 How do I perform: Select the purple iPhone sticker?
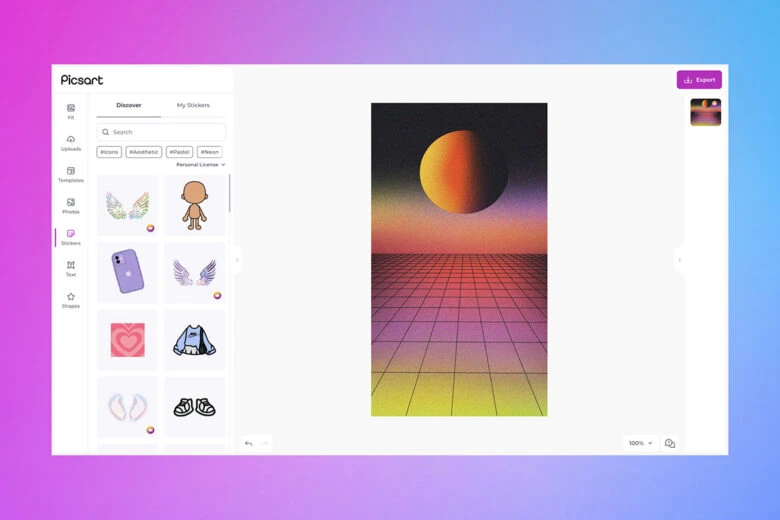pyautogui.click(x=127, y=272)
